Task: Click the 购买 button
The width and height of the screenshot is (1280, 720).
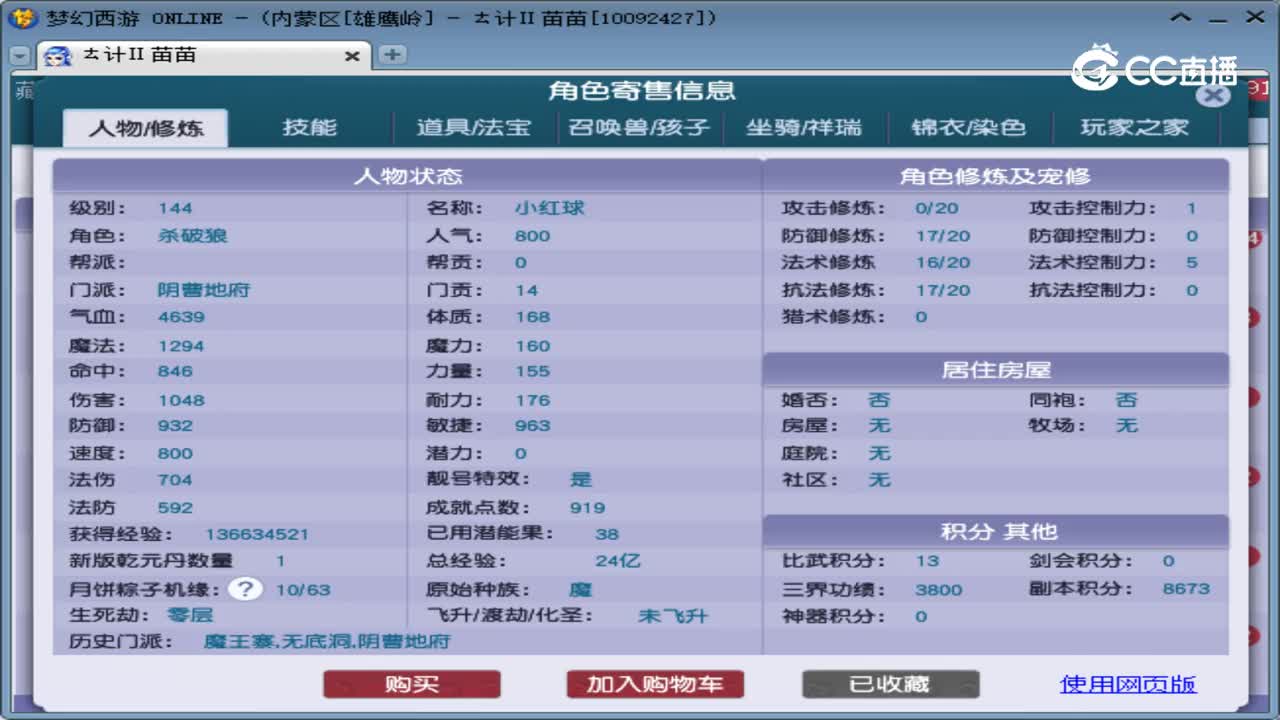Action: [x=412, y=685]
